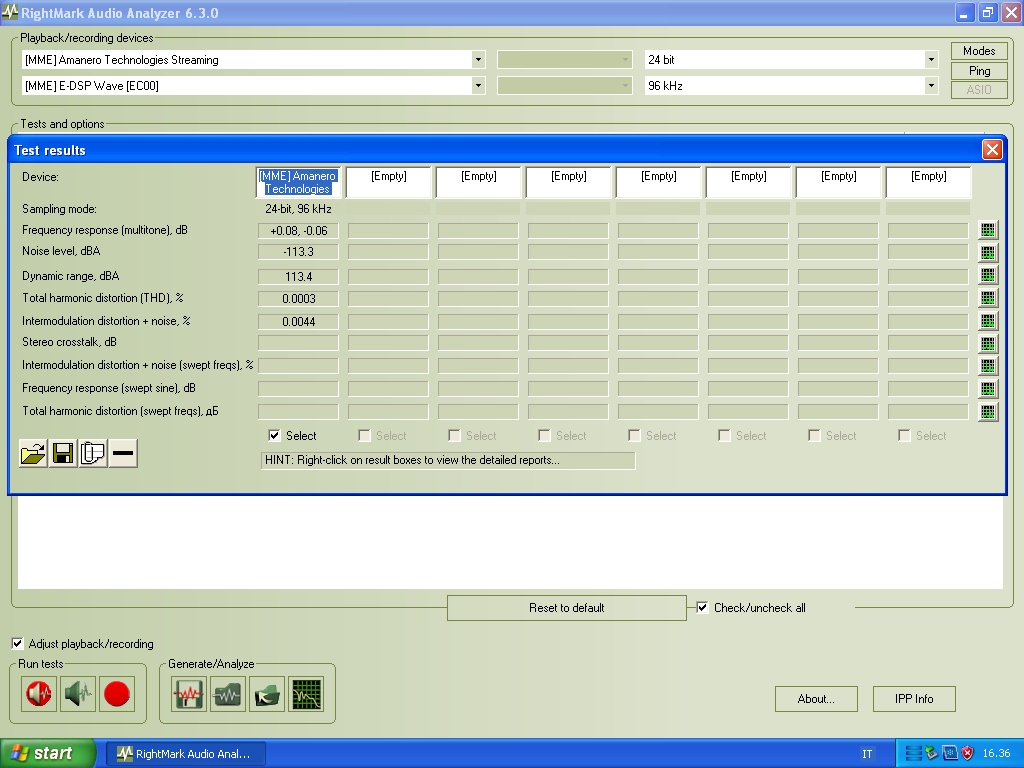Open THD graph icon
Image resolution: width=1024 pixels, height=768 pixels.
(987, 298)
